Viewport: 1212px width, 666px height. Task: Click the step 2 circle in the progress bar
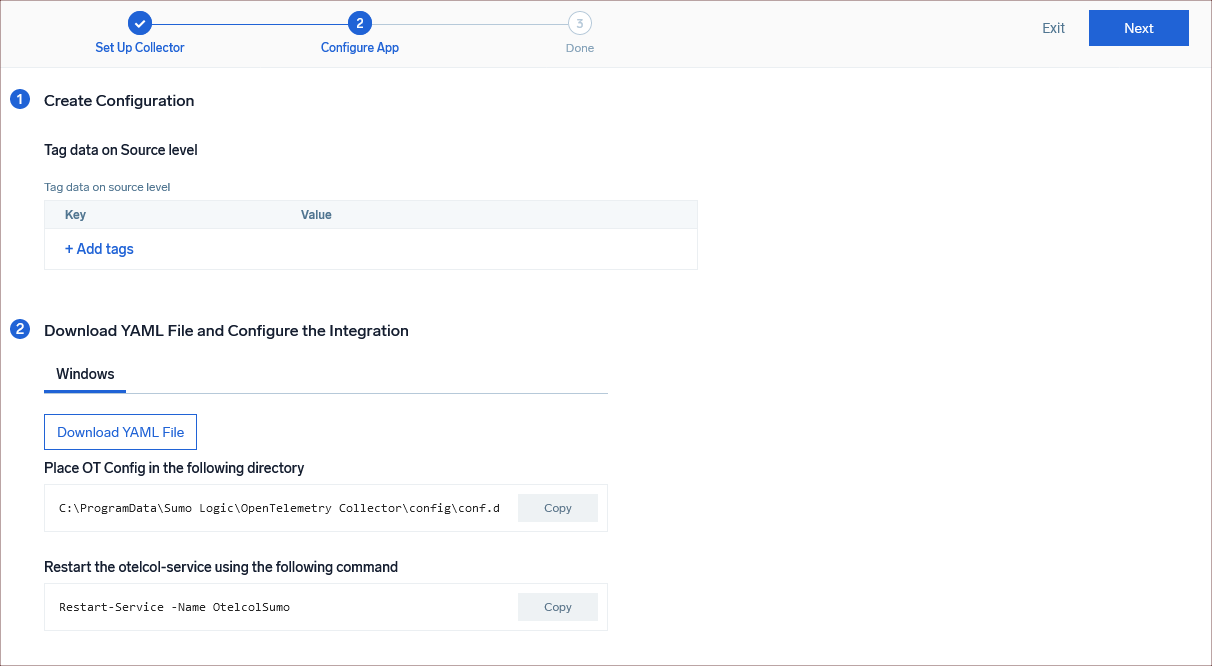pos(359,22)
